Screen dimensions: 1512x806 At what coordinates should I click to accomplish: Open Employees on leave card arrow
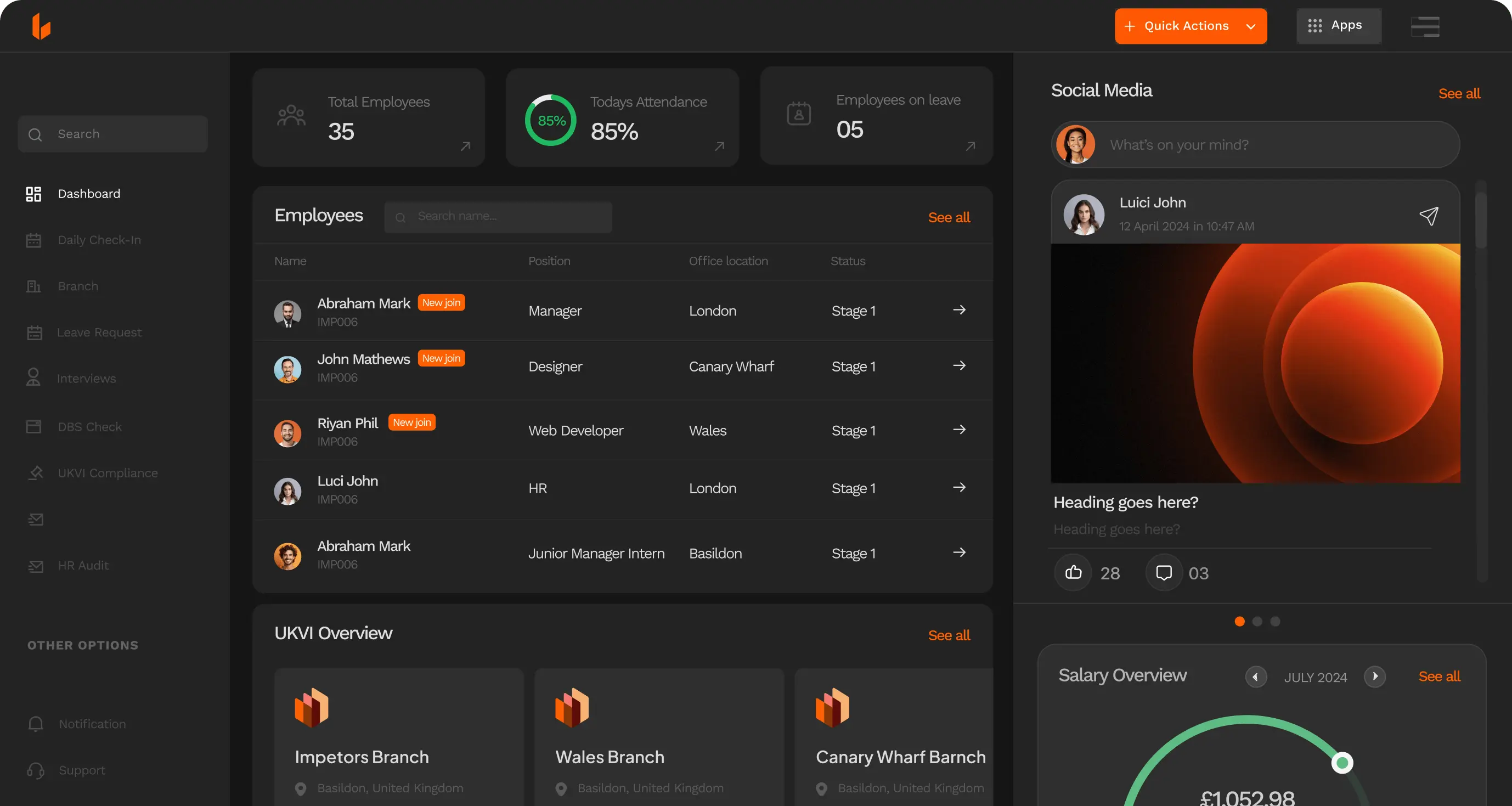click(971, 146)
